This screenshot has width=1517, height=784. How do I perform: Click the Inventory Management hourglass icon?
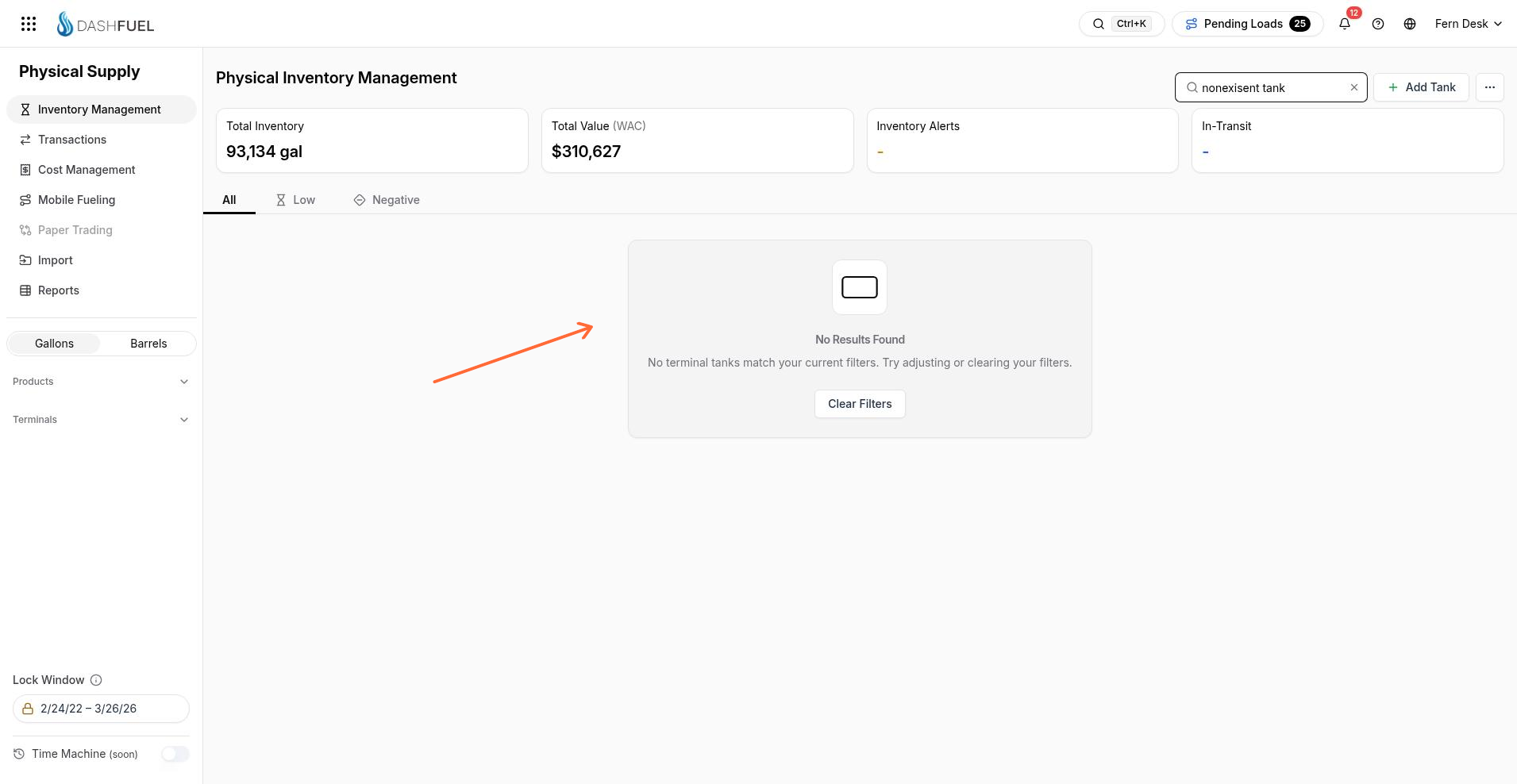coord(25,110)
